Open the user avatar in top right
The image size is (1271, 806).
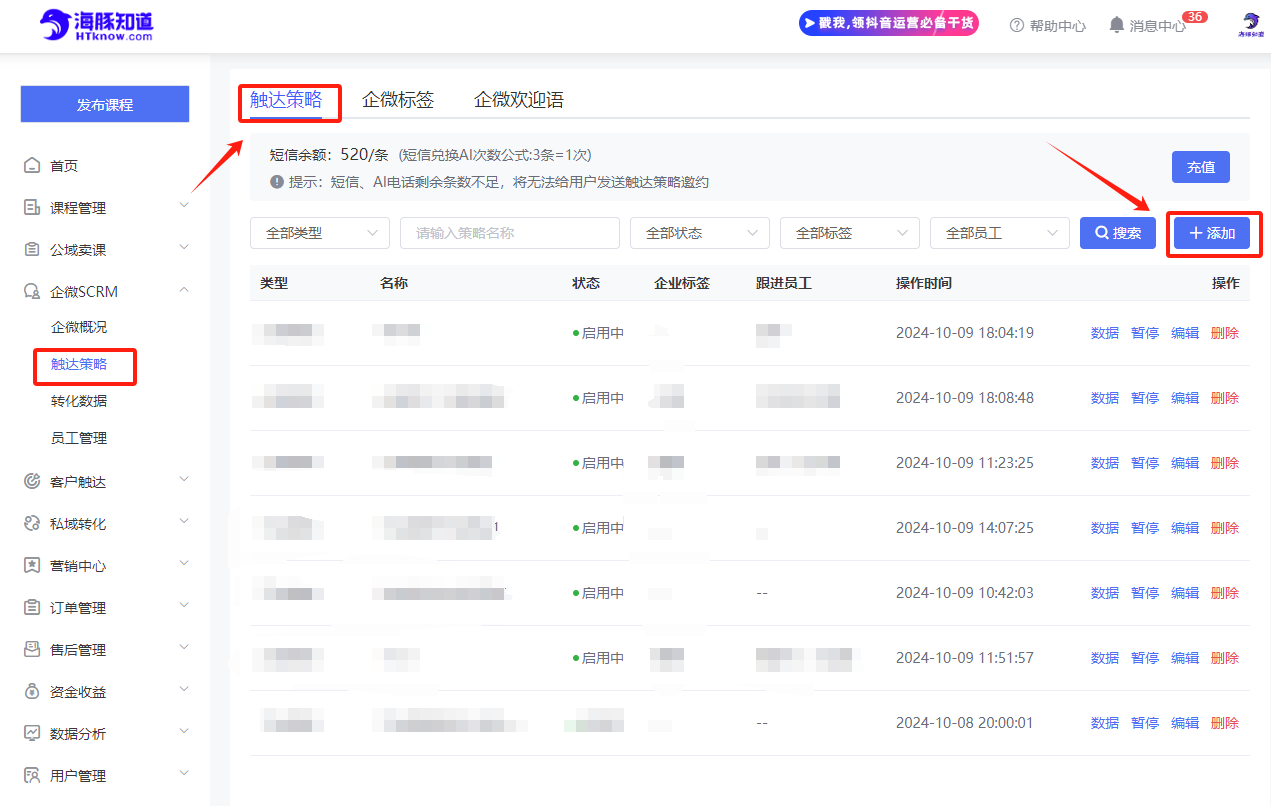[x=1251, y=25]
